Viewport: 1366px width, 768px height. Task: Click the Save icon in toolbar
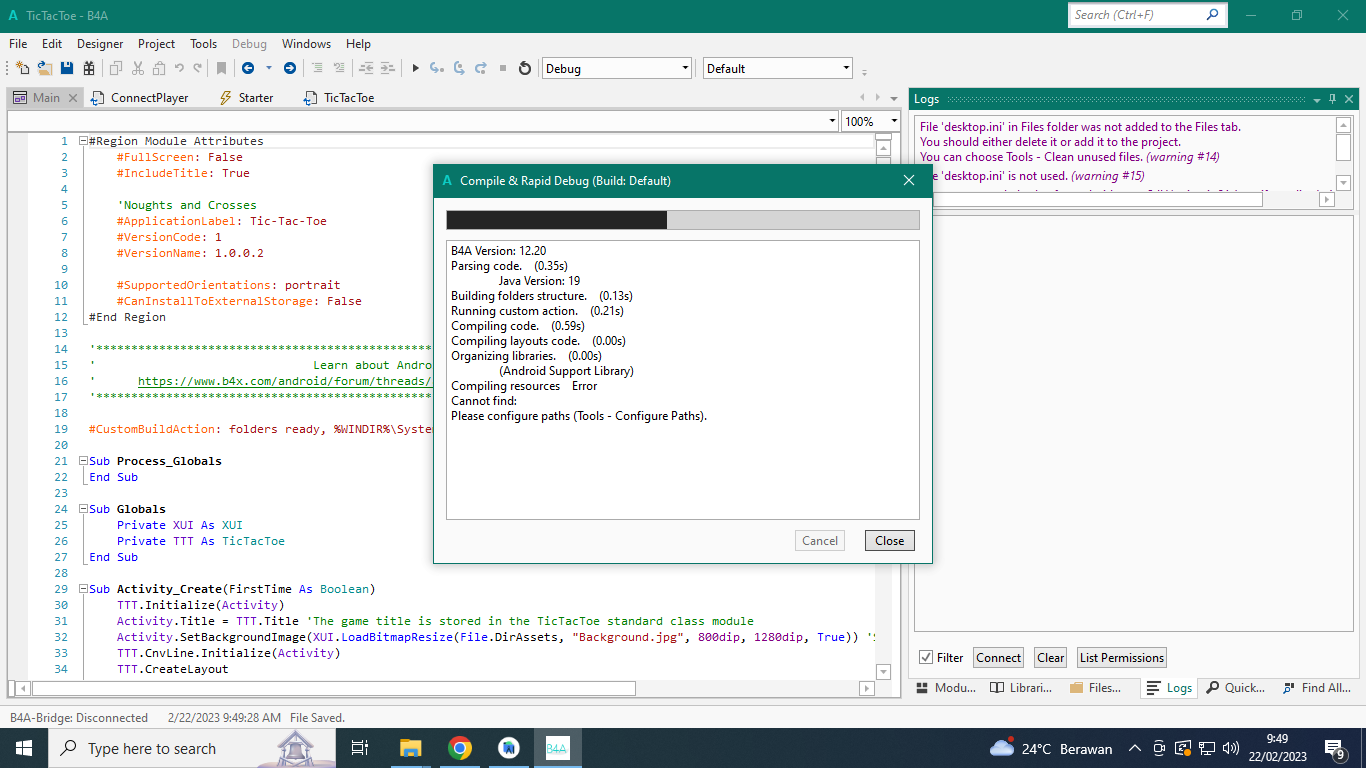(67, 68)
